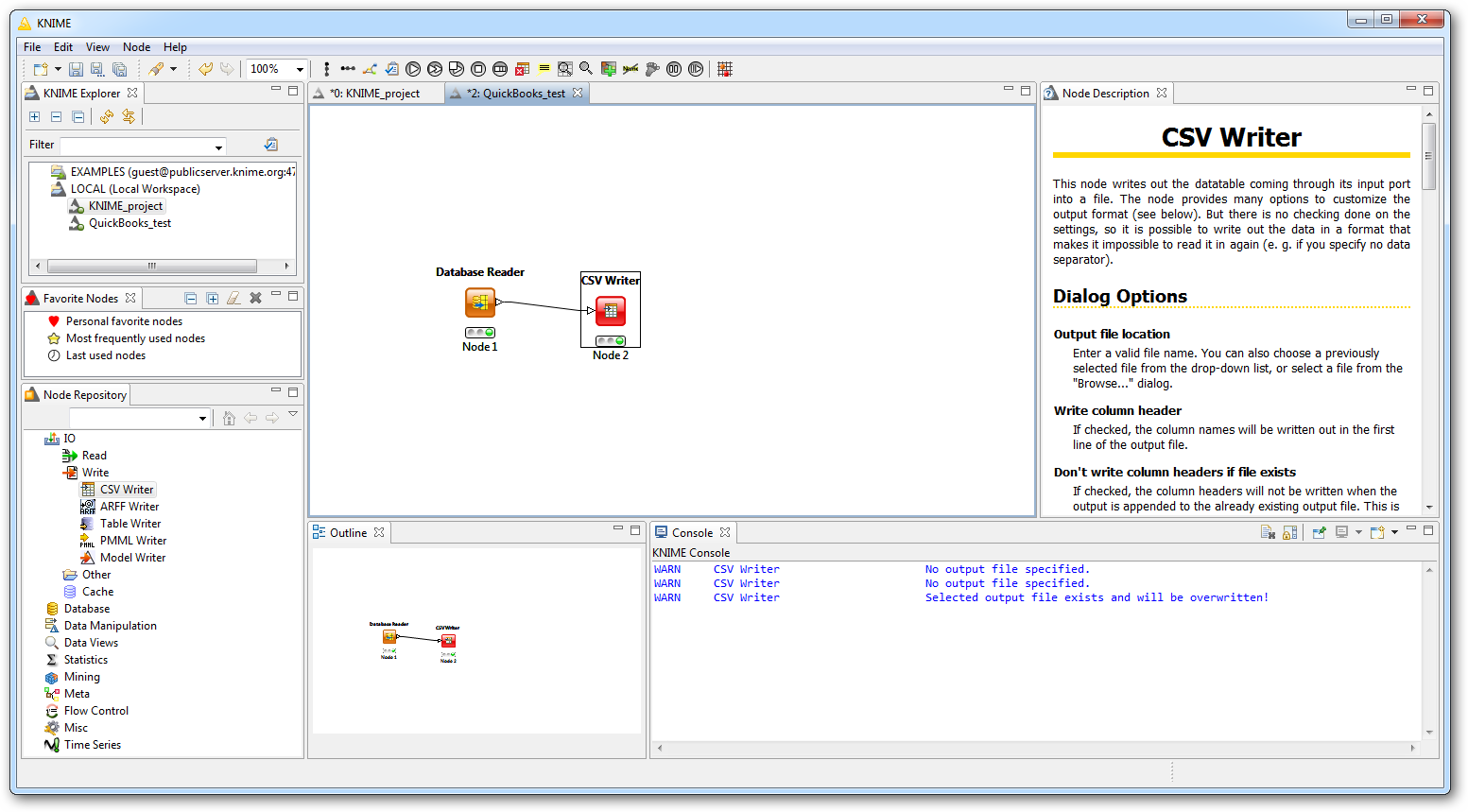Image resolution: width=1468 pixels, height=812 pixels.
Task: Open the Edit menu
Action: tap(63, 47)
